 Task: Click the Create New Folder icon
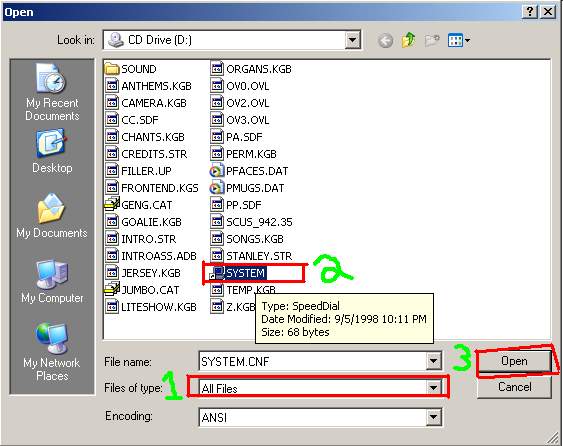432,40
